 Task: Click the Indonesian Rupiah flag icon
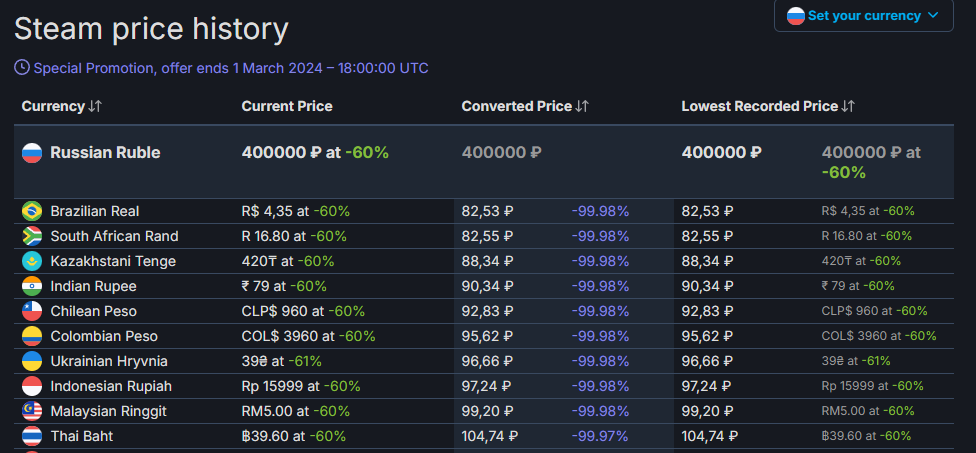click(x=32, y=386)
